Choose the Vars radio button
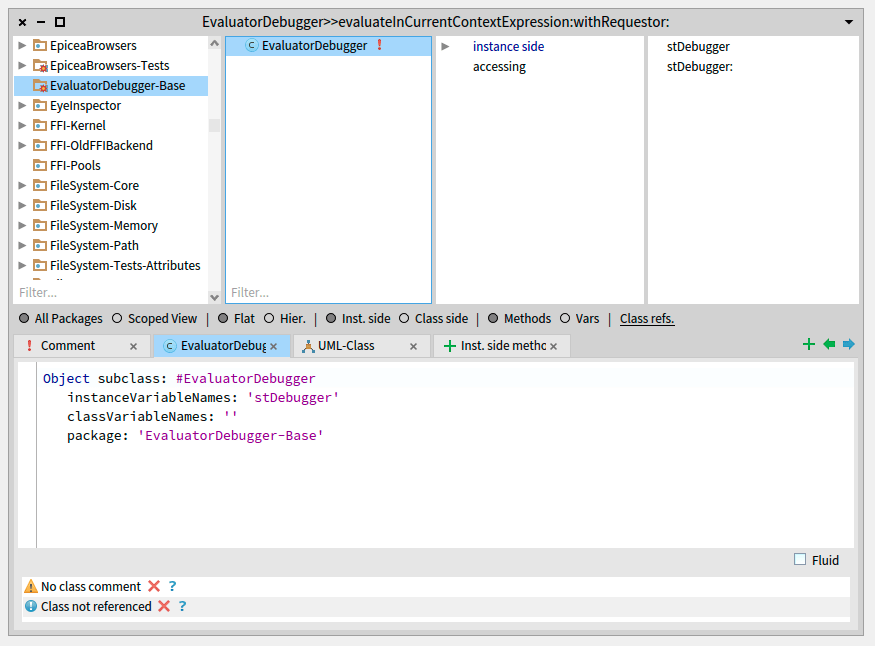Image resolution: width=875 pixels, height=646 pixels. click(565, 319)
